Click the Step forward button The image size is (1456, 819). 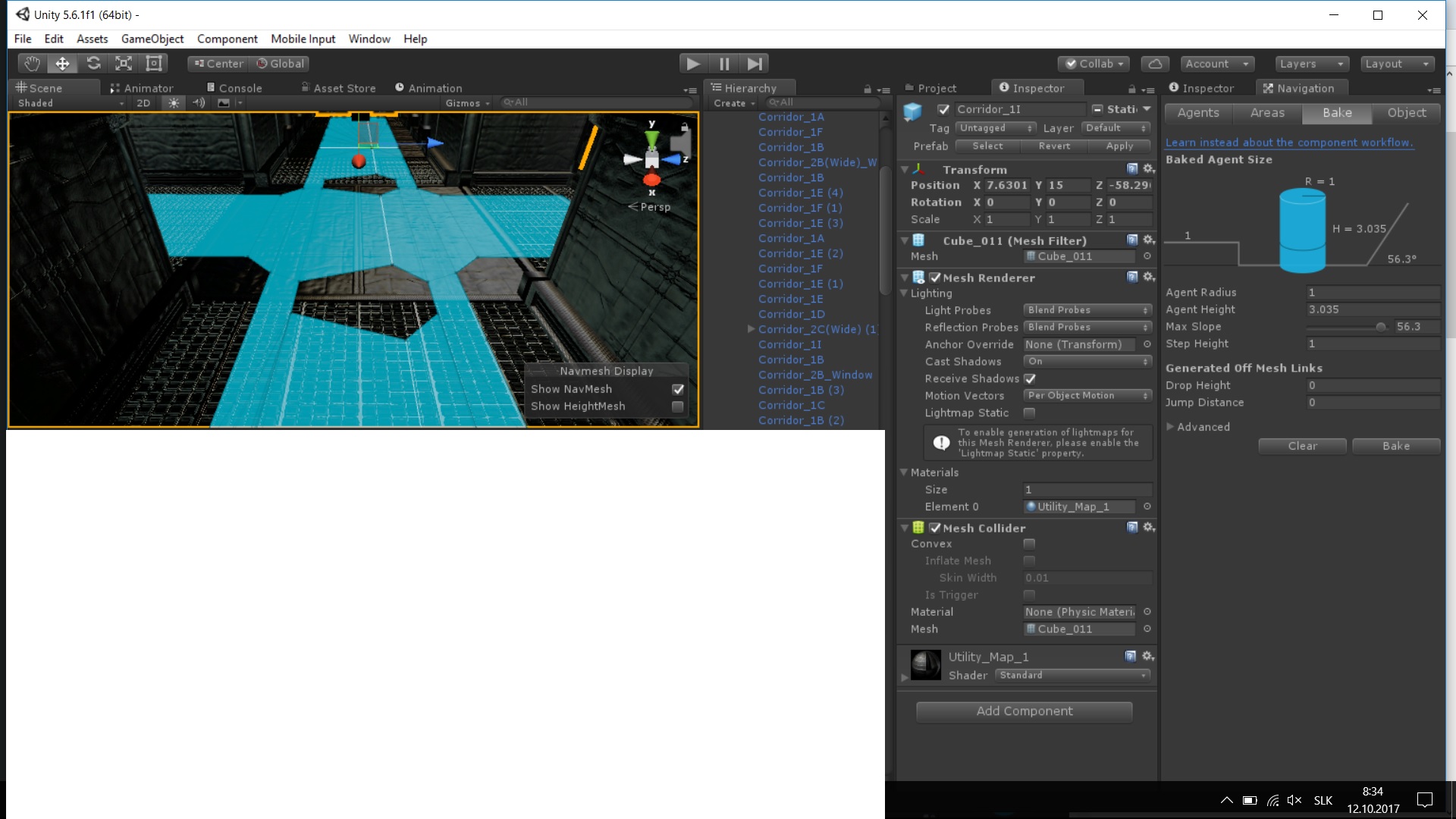[754, 64]
